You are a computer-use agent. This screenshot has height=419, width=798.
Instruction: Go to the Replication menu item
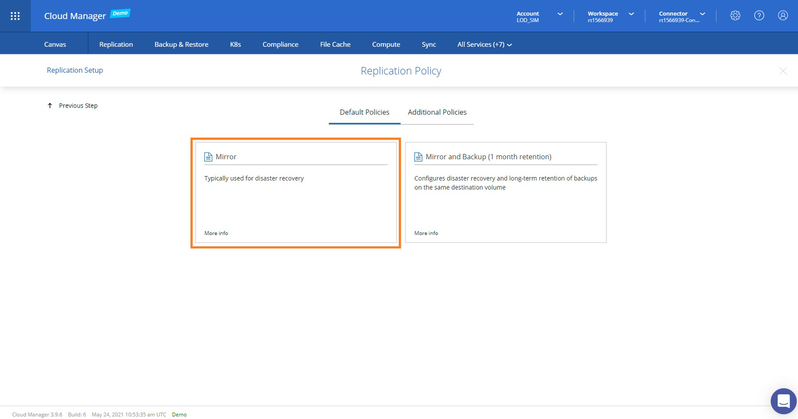coord(116,44)
